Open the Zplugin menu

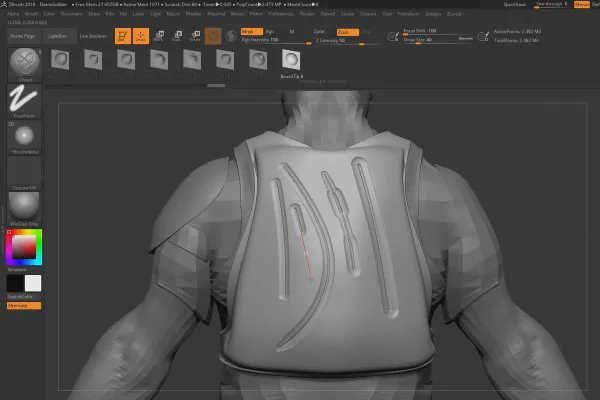[433, 14]
